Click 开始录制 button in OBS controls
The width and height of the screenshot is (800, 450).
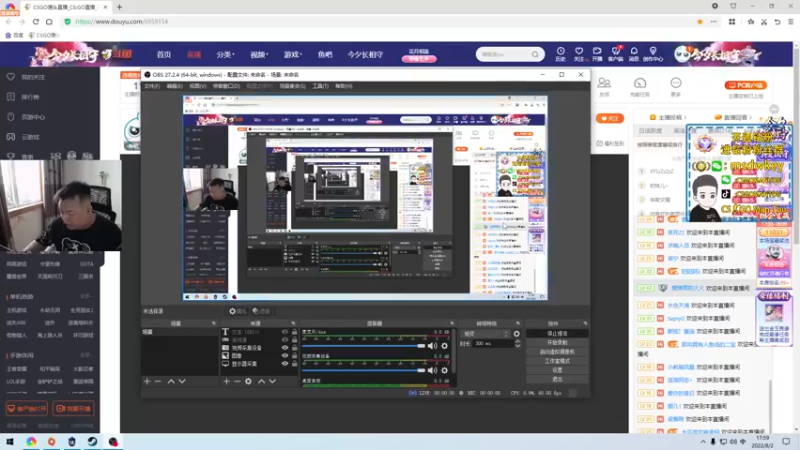(557, 343)
